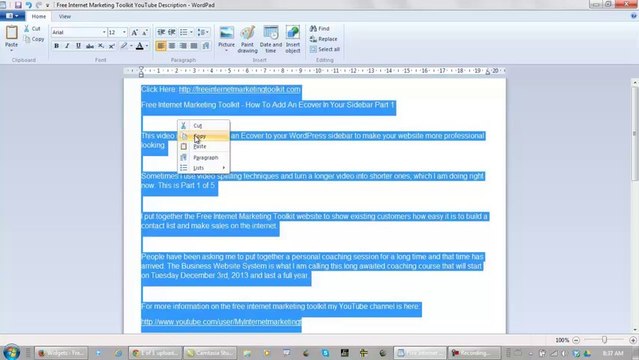Click the zoom slider handle
This screenshot has width=639, height=360.
coord(604,340)
